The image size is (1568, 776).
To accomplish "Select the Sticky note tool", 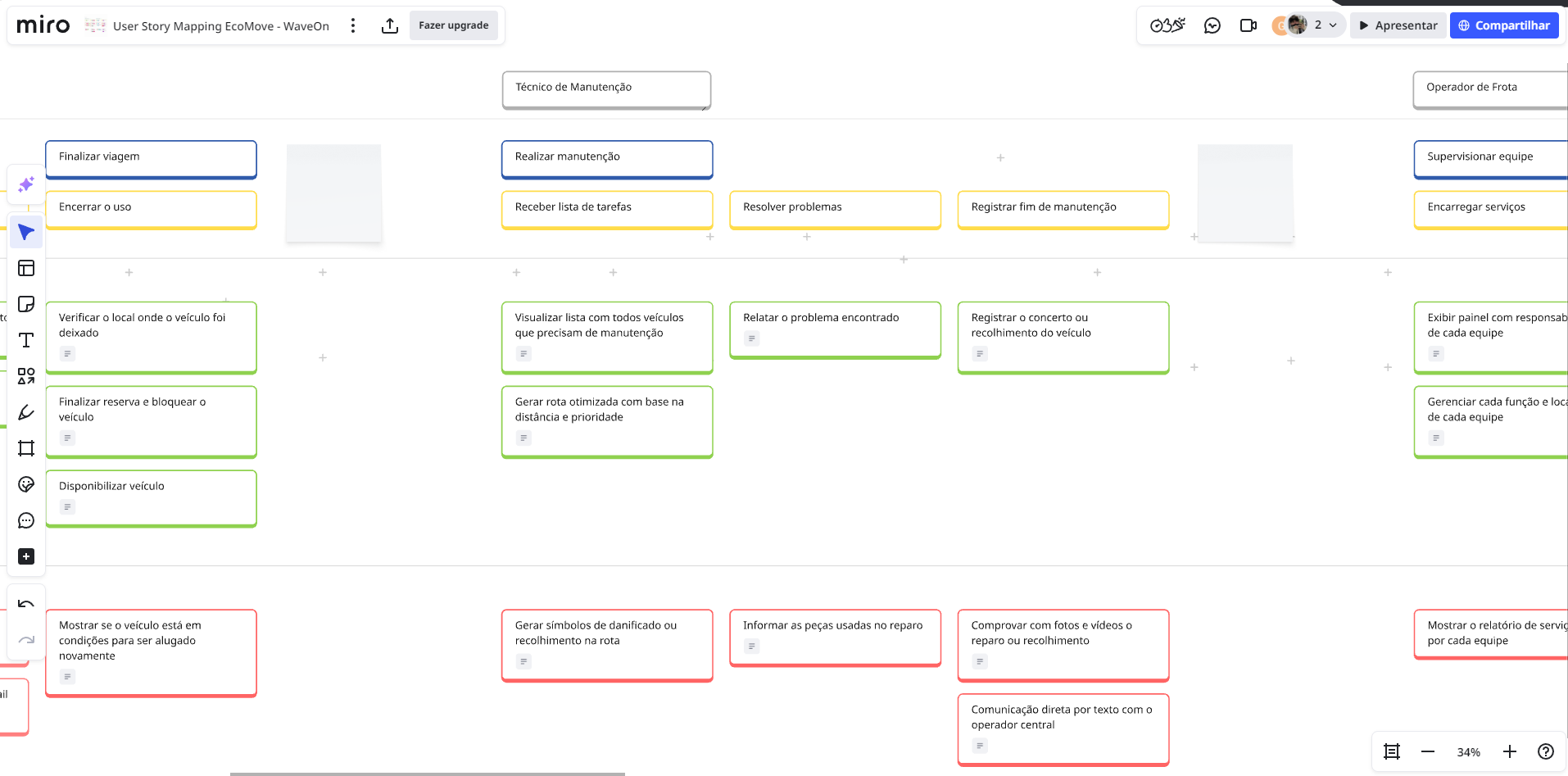I will [x=26, y=304].
